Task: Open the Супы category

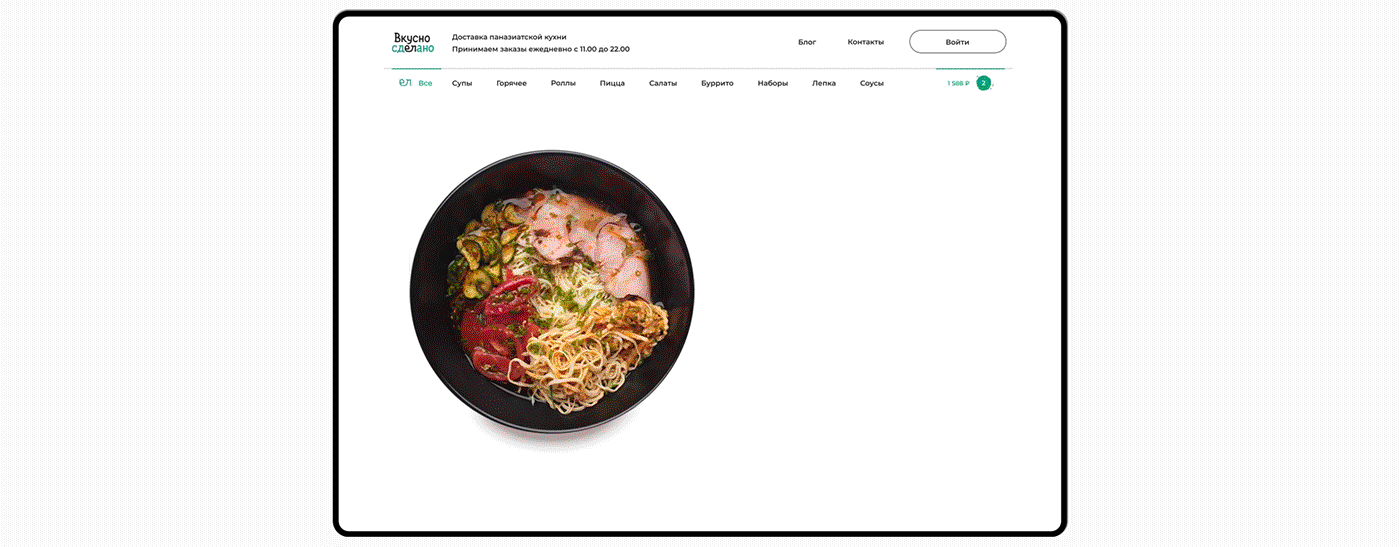Action: 462,83
